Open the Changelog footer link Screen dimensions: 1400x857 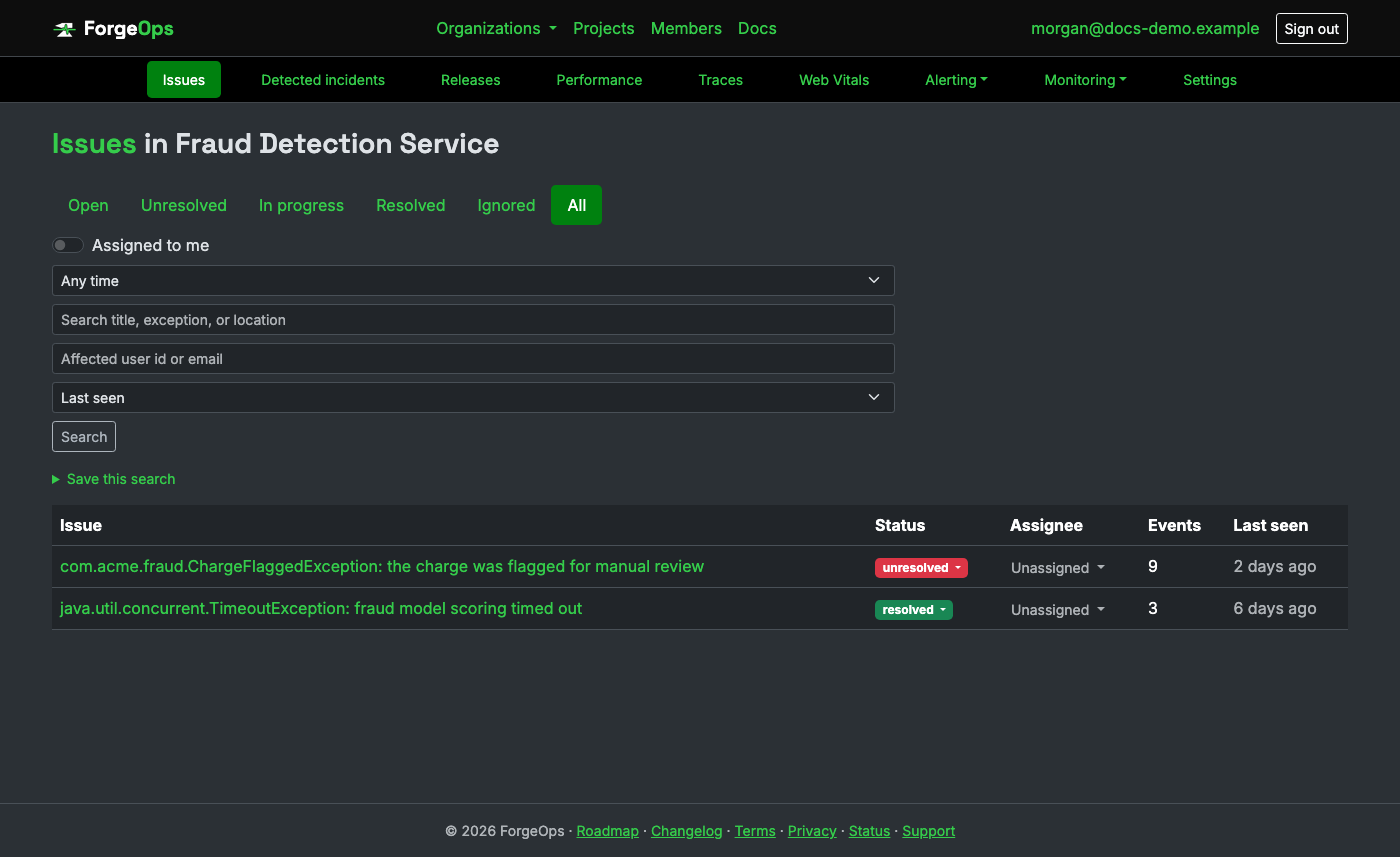[687, 831]
